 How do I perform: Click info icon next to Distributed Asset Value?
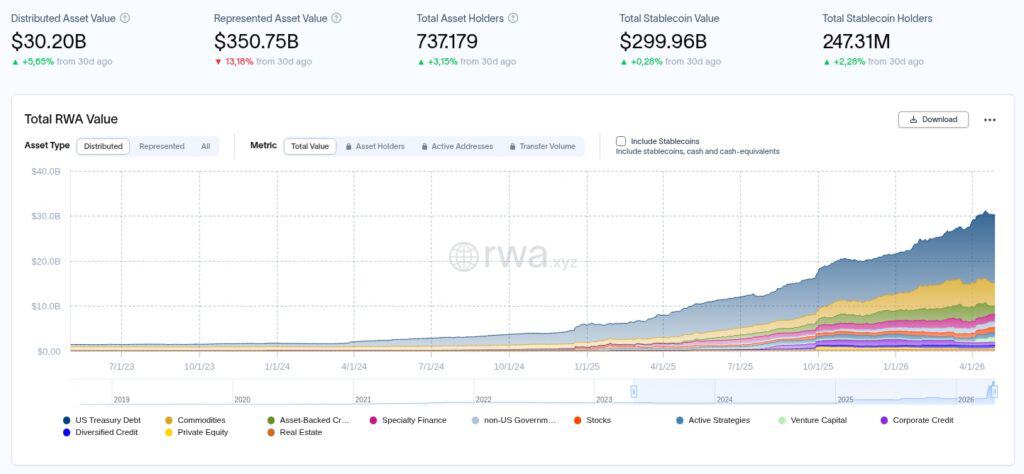(x=125, y=18)
